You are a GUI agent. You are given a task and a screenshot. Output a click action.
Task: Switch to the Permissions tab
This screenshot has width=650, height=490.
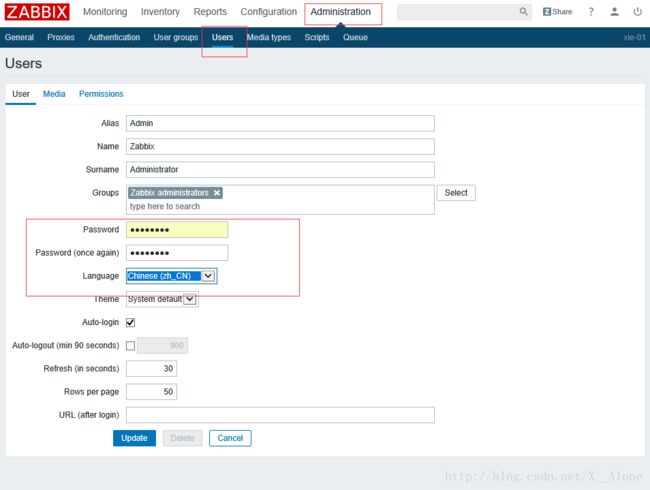point(101,94)
